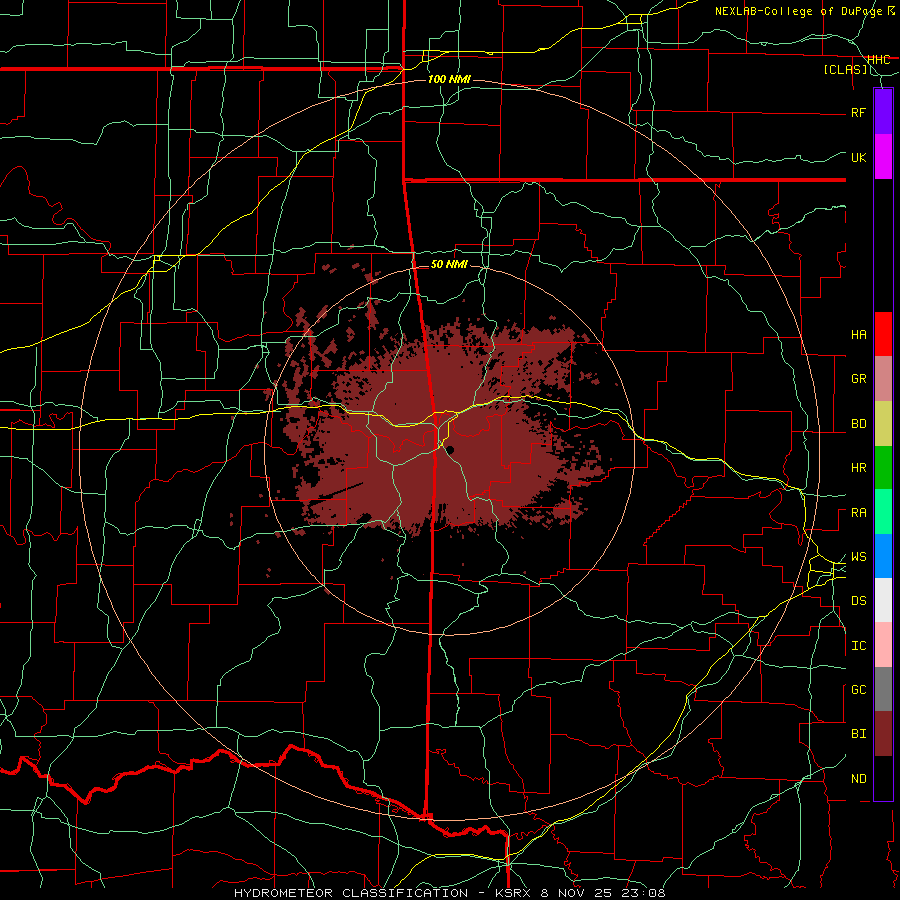
Task: Click the RF purple legend swatch
Action: tap(883, 111)
